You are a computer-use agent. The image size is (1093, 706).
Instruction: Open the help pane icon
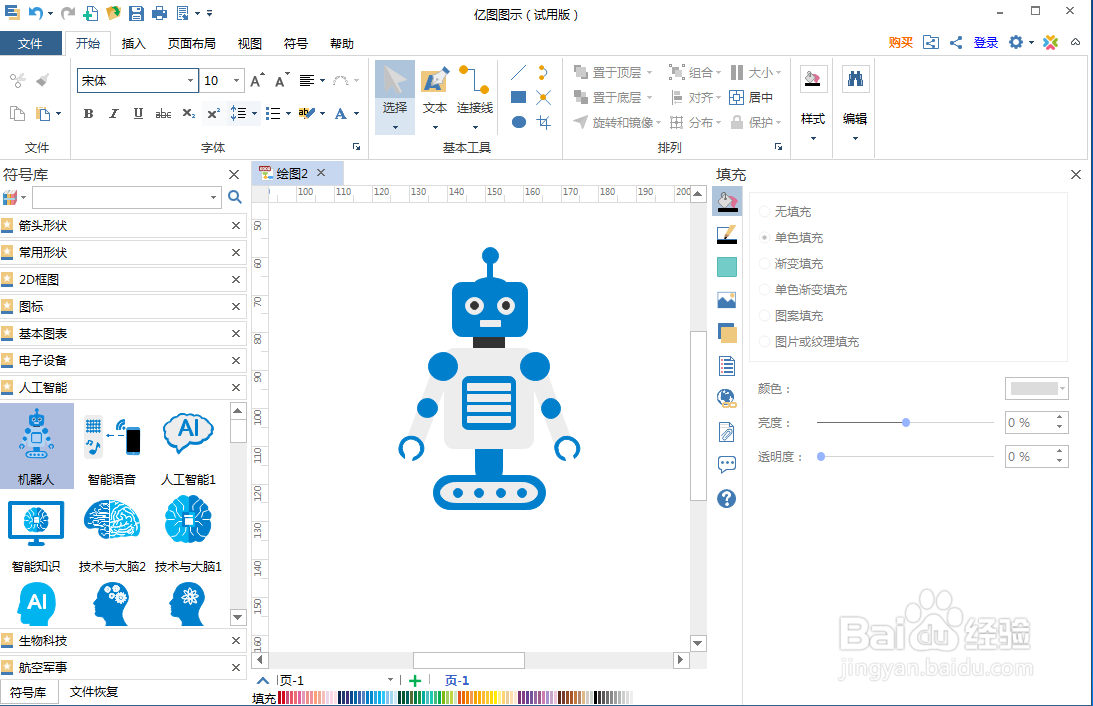726,498
